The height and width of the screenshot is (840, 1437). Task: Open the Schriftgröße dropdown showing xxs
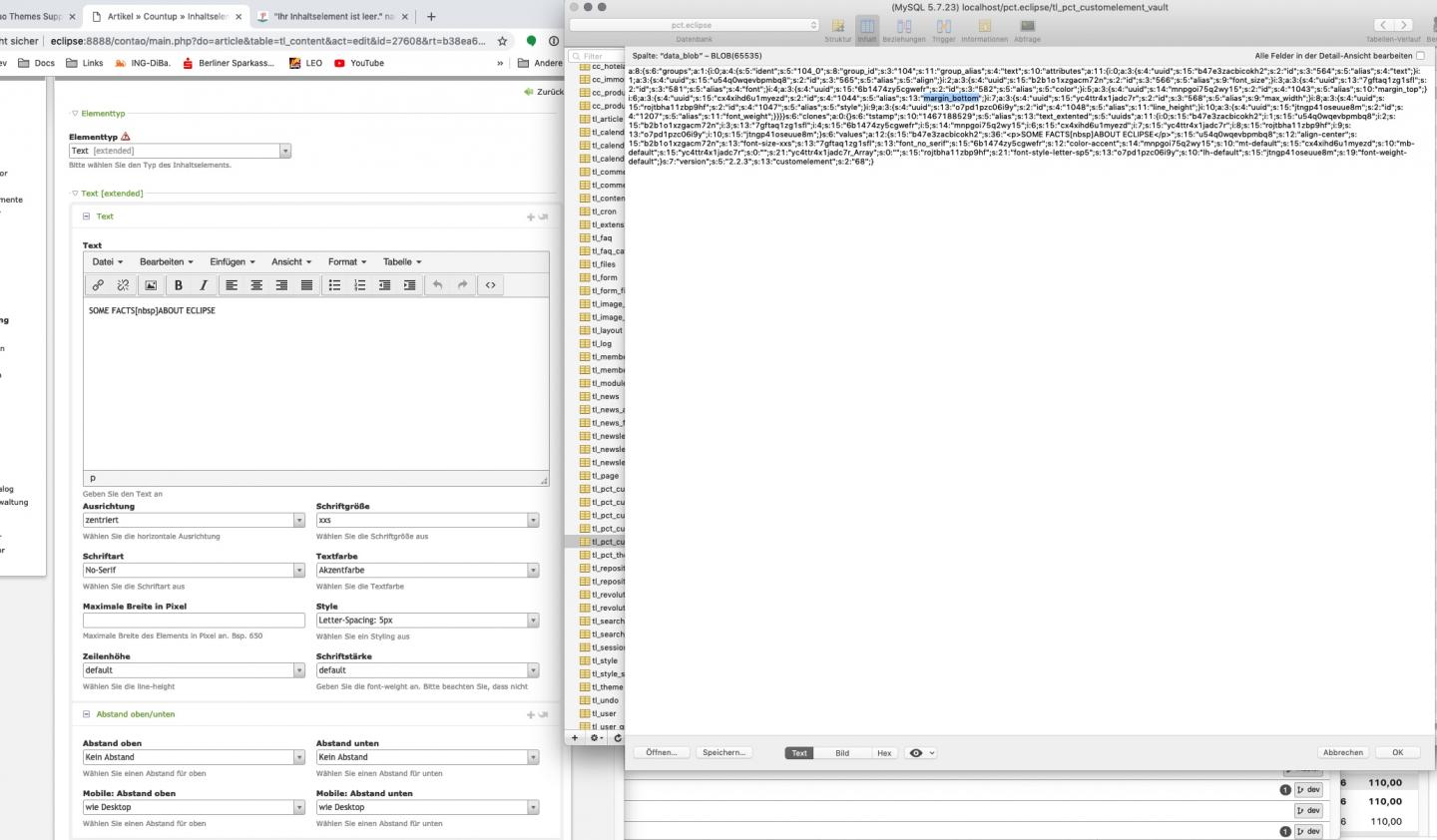coord(427,521)
